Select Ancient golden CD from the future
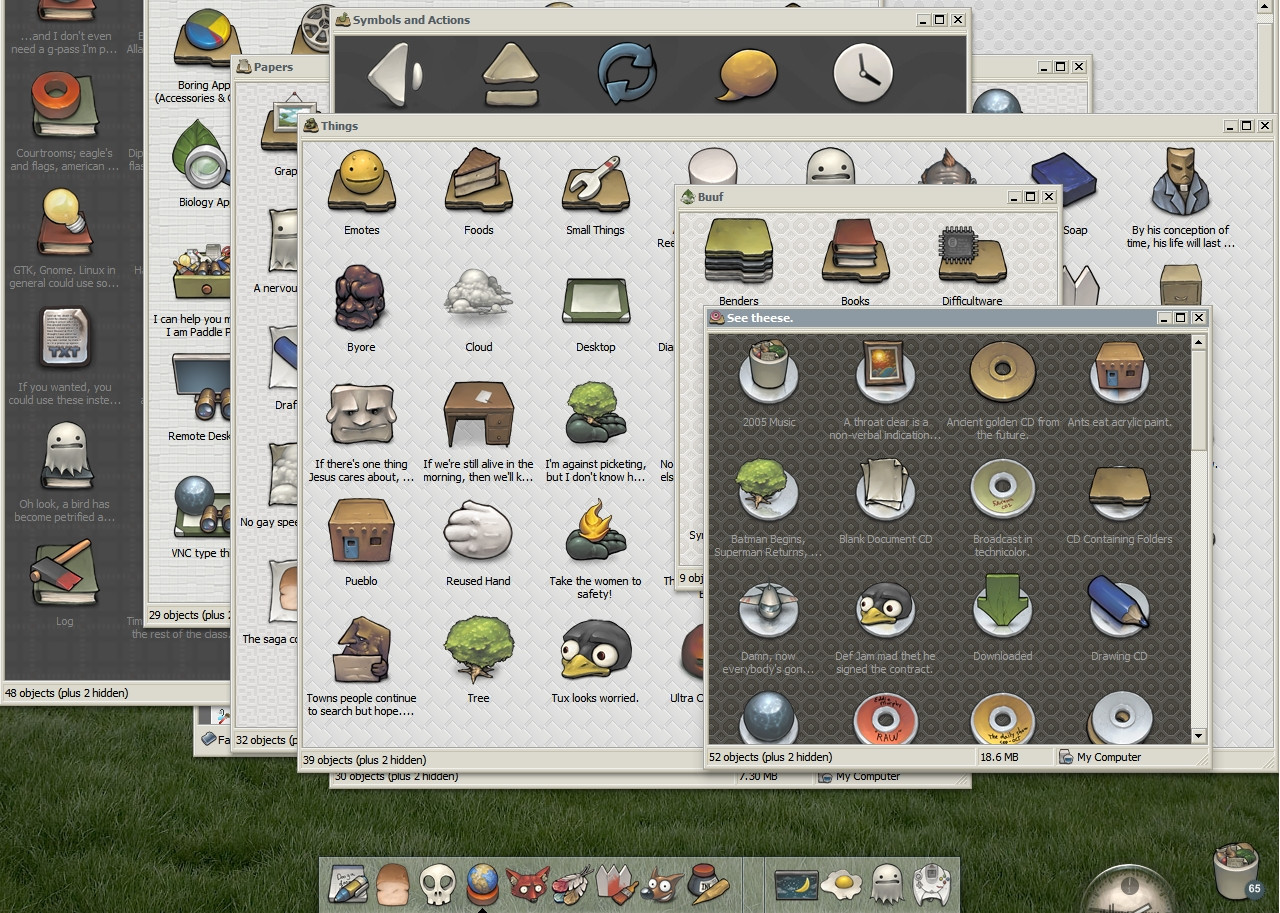The image size is (1280, 913). [1002, 372]
